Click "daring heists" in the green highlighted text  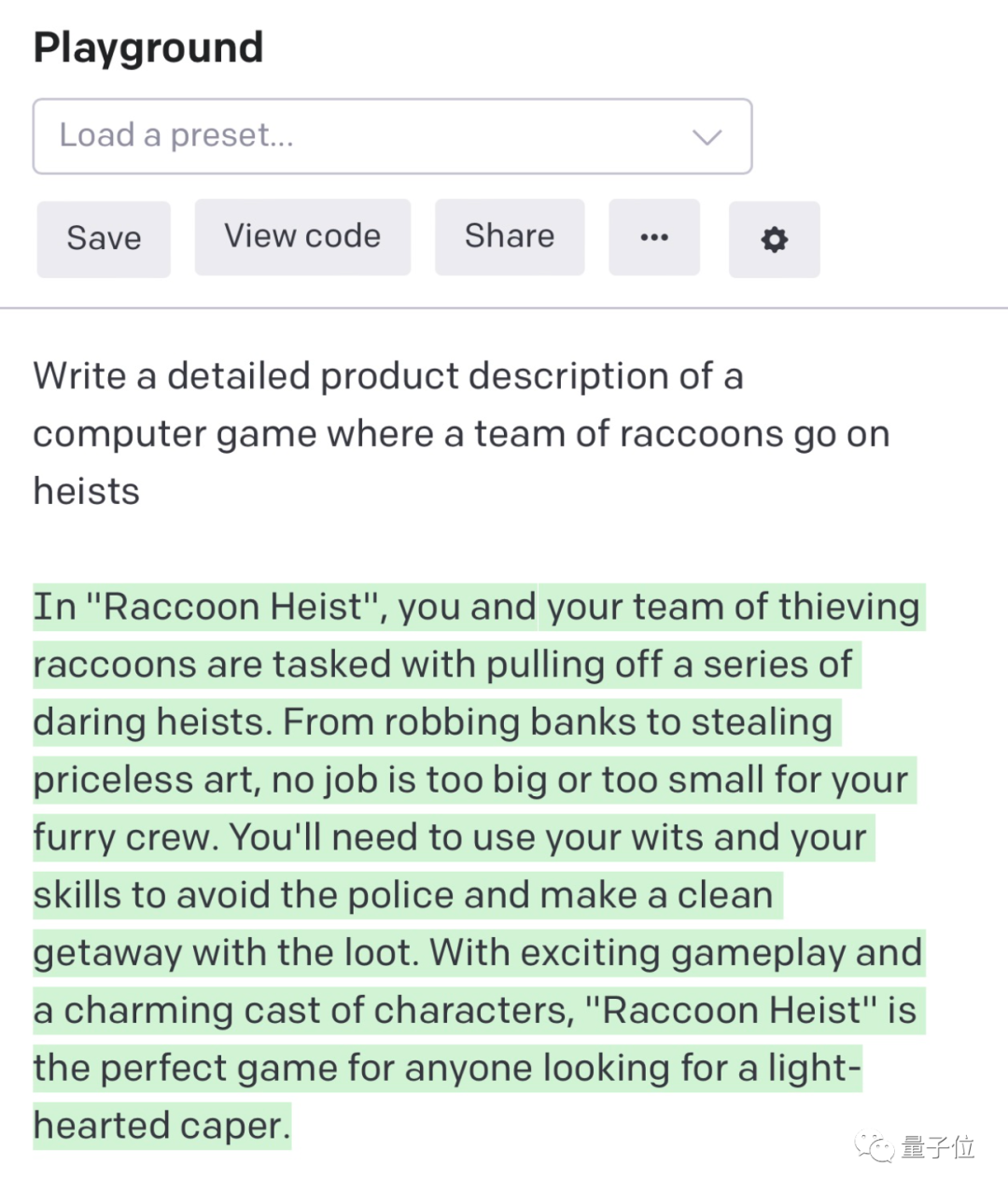[152, 722]
